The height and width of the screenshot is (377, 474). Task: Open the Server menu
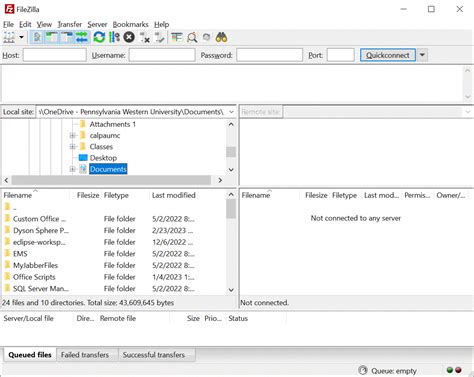tap(97, 24)
